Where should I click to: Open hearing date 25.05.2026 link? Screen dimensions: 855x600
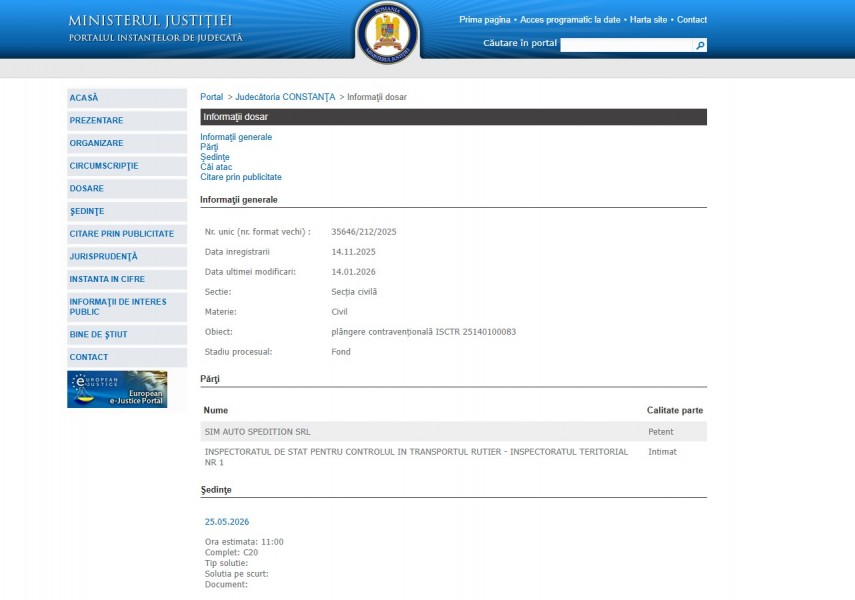227,522
